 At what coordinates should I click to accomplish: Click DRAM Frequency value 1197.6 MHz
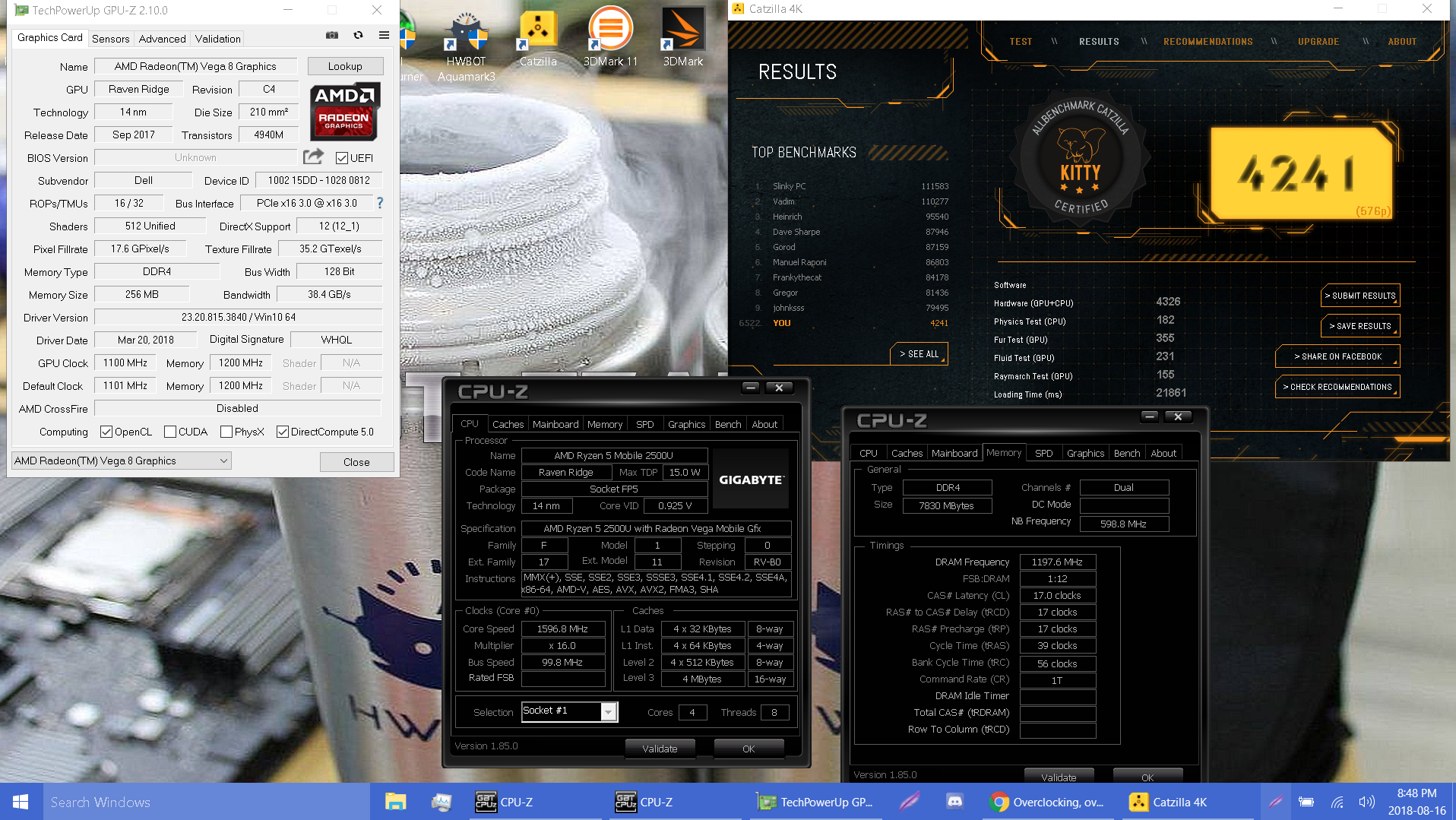coord(1057,562)
